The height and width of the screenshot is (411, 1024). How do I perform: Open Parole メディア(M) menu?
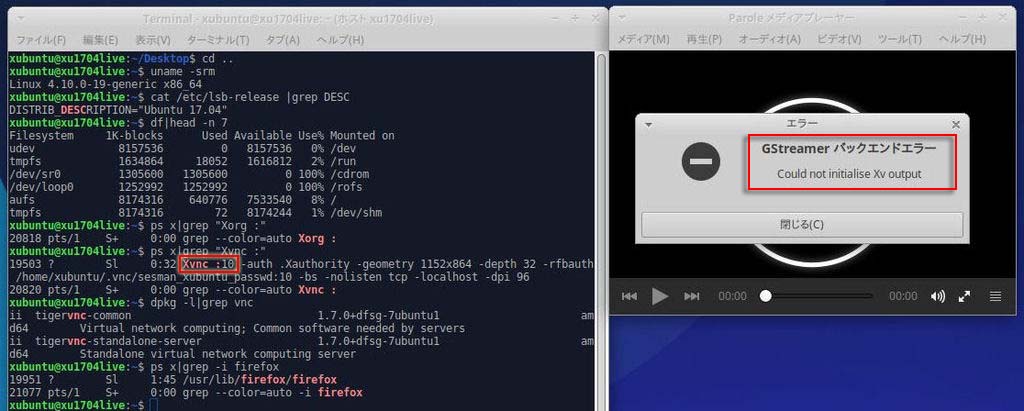coord(643,39)
